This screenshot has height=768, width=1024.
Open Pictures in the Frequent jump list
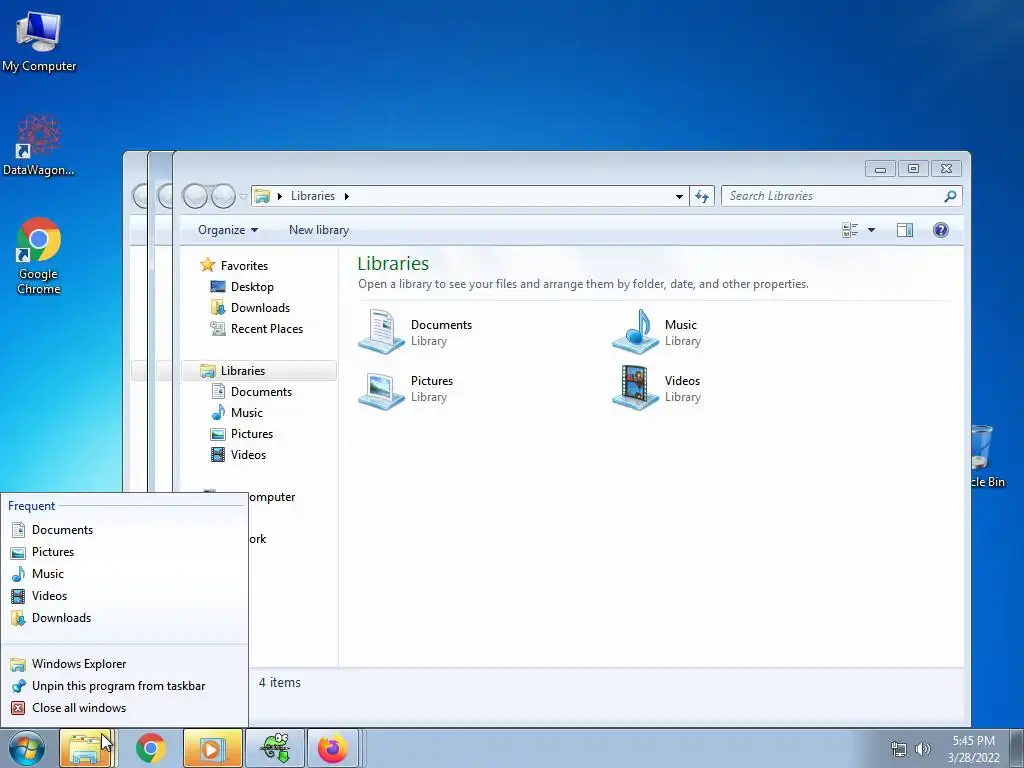(x=124, y=552)
